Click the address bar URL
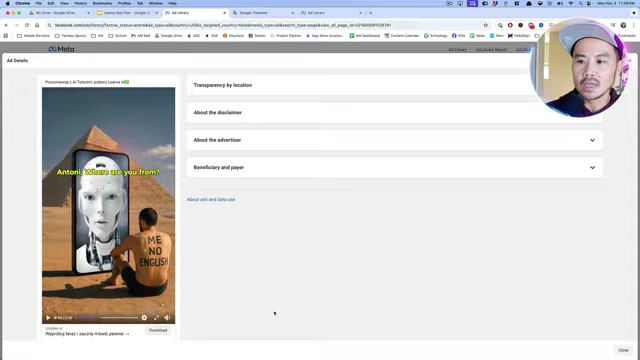The image size is (640, 360). (223, 25)
